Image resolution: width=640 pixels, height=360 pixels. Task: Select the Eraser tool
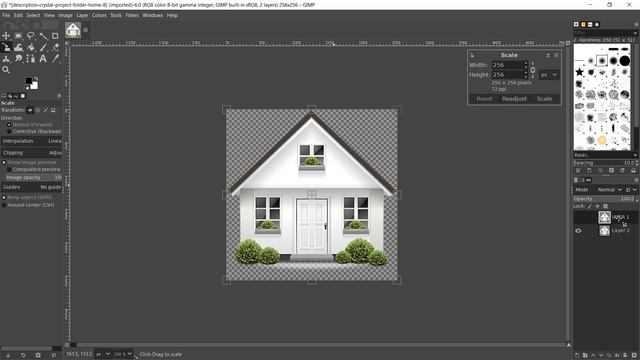pyautogui.click(x=55, y=47)
